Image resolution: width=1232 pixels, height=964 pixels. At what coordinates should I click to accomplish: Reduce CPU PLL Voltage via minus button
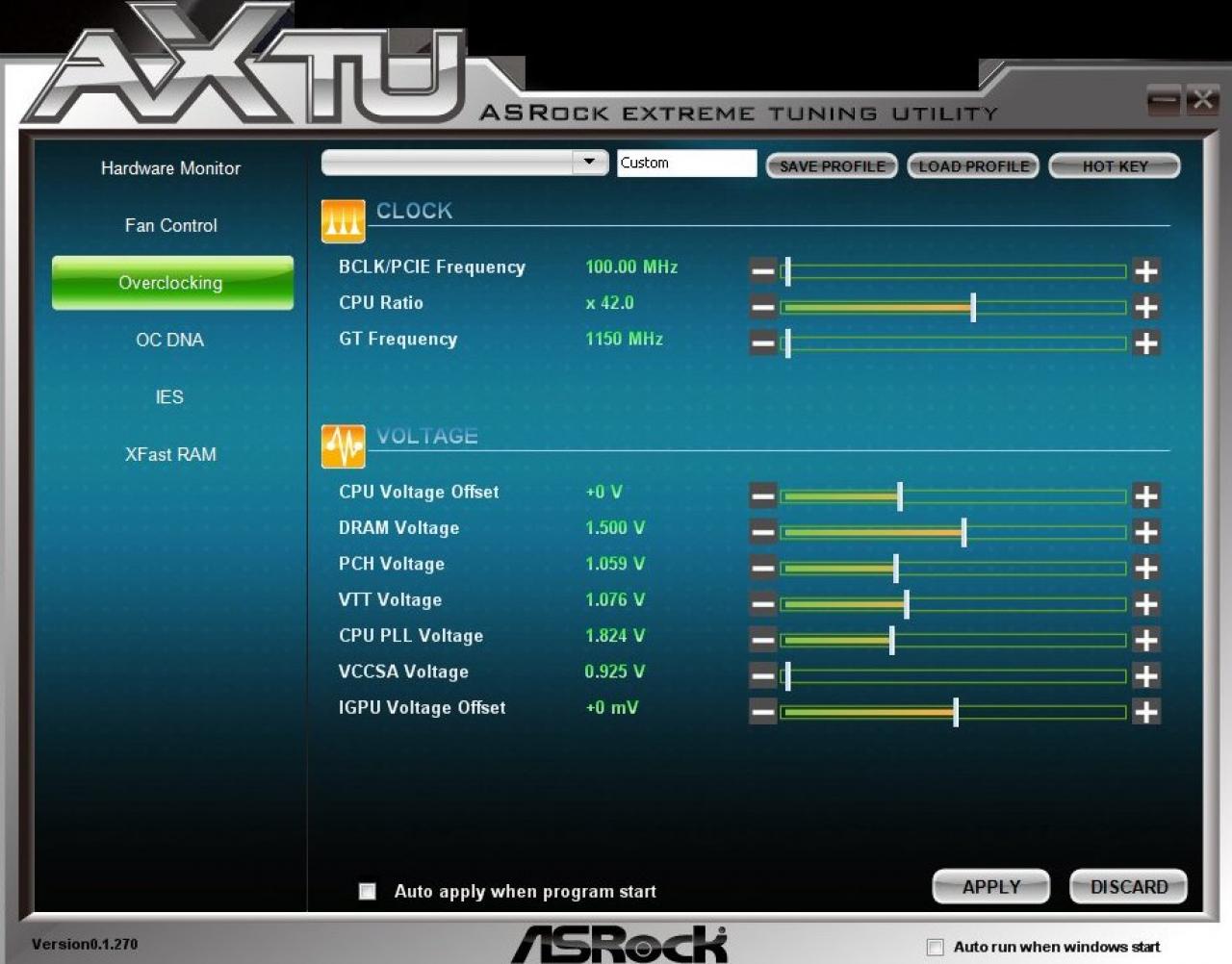click(763, 640)
